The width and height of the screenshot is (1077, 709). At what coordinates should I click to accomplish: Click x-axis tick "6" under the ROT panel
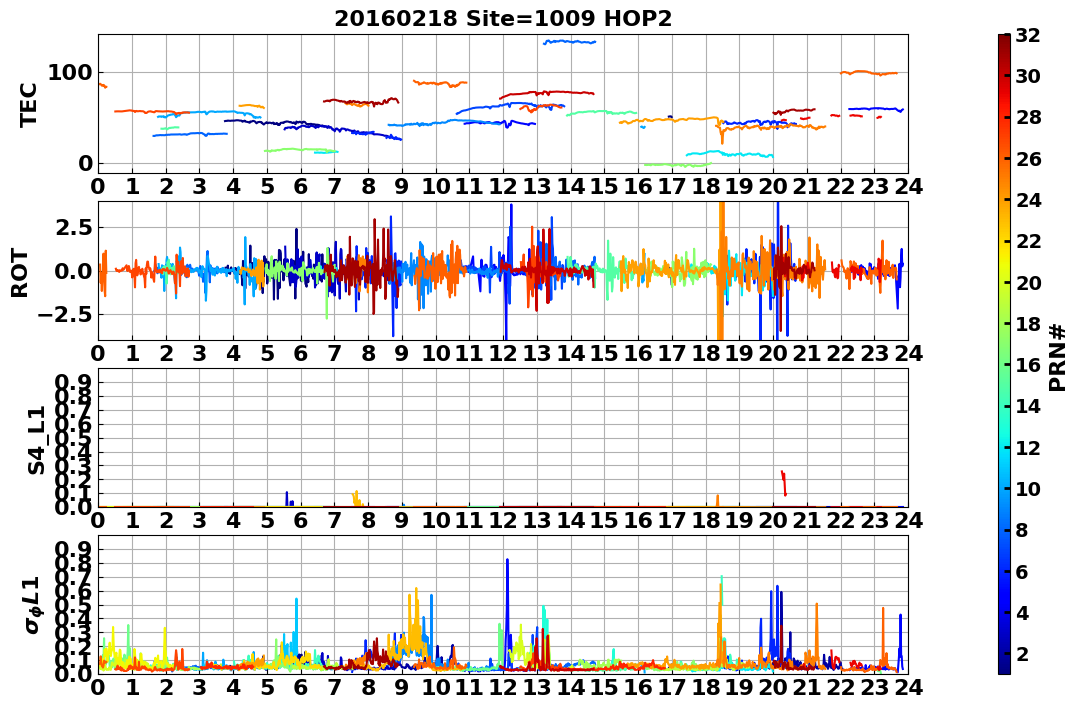(301, 353)
